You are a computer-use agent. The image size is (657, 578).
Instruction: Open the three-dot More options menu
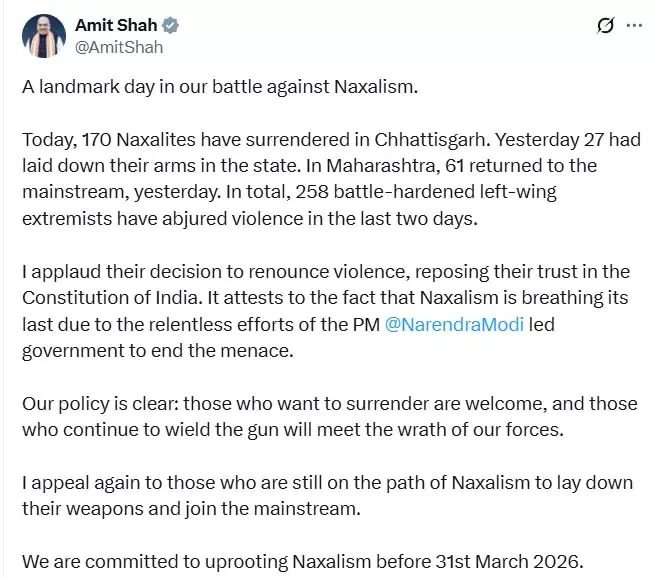point(634,26)
